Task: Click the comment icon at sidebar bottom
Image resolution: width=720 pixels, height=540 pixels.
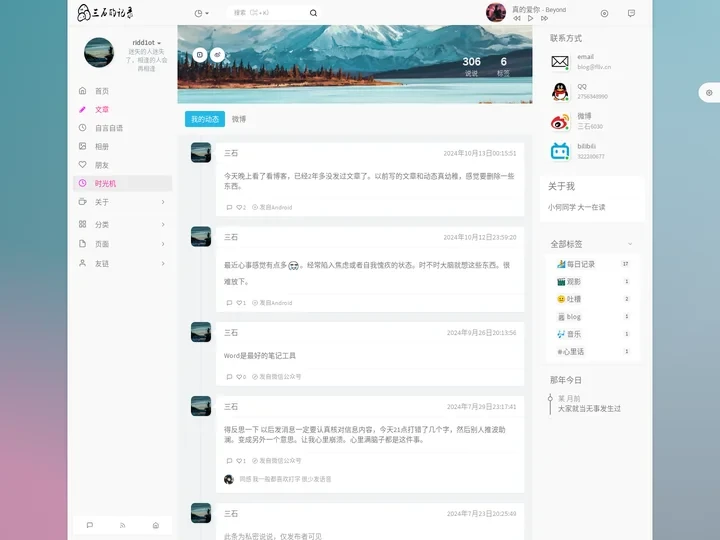Action: coord(90,525)
